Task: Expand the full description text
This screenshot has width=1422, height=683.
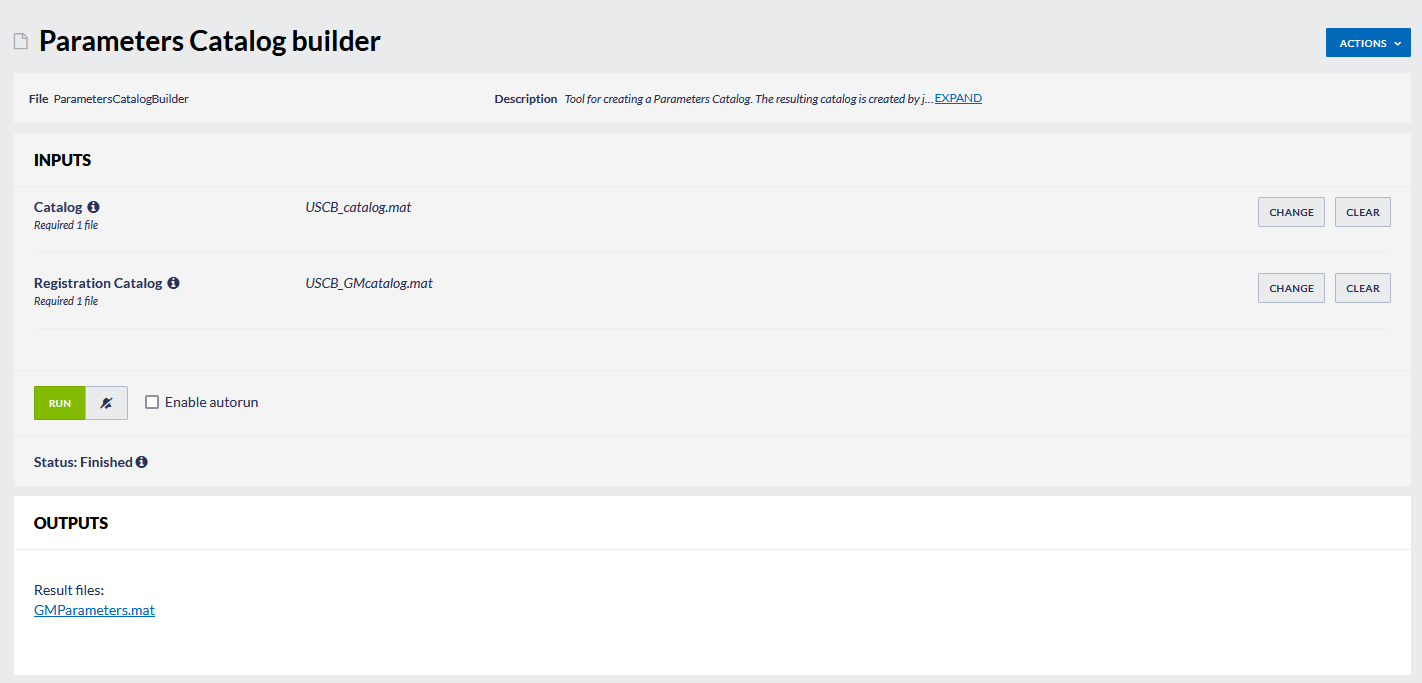Action: [x=958, y=98]
